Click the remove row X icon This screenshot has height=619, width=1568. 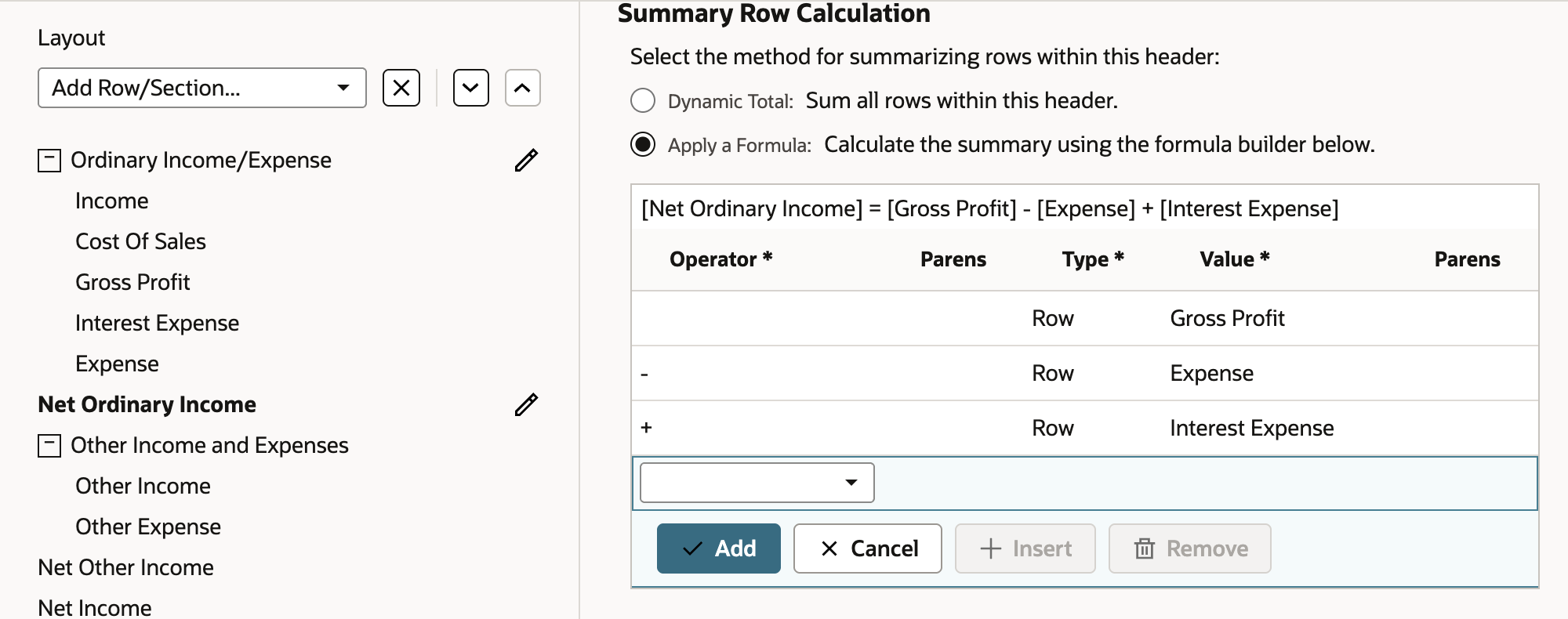[x=401, y=88]
